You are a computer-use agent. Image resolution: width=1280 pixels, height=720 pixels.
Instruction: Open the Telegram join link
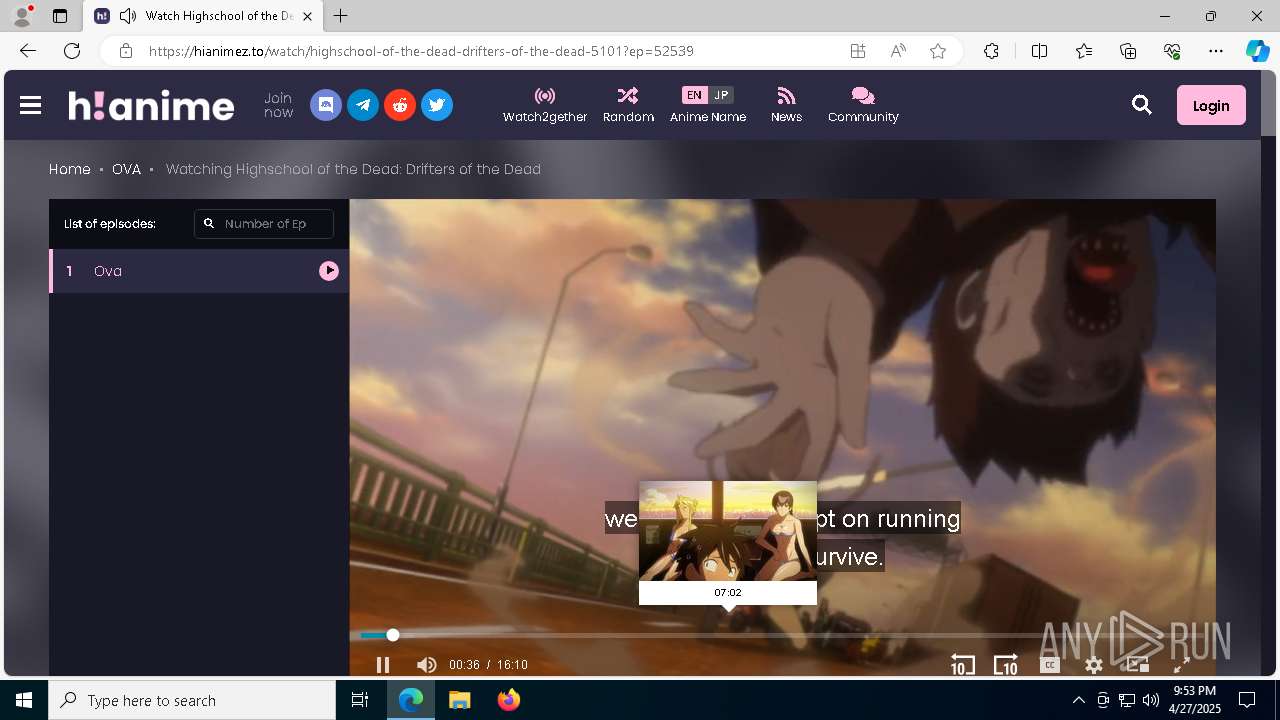[x=363, y=105]
